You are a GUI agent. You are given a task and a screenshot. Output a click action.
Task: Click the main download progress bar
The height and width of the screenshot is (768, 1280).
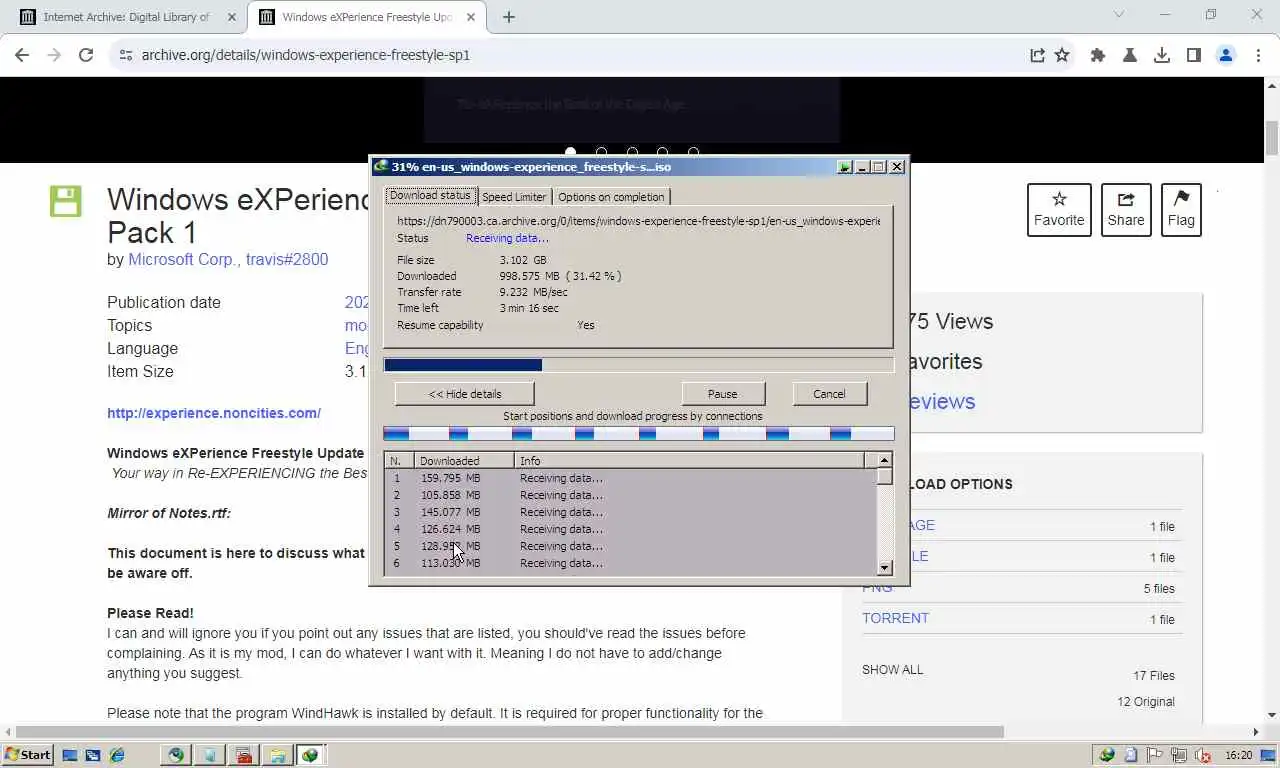pos(639,365)
